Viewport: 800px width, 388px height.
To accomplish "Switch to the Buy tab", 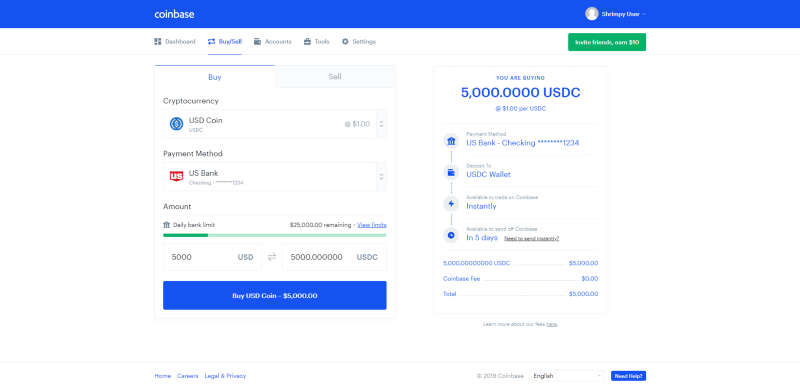I will tap(215, 77).
